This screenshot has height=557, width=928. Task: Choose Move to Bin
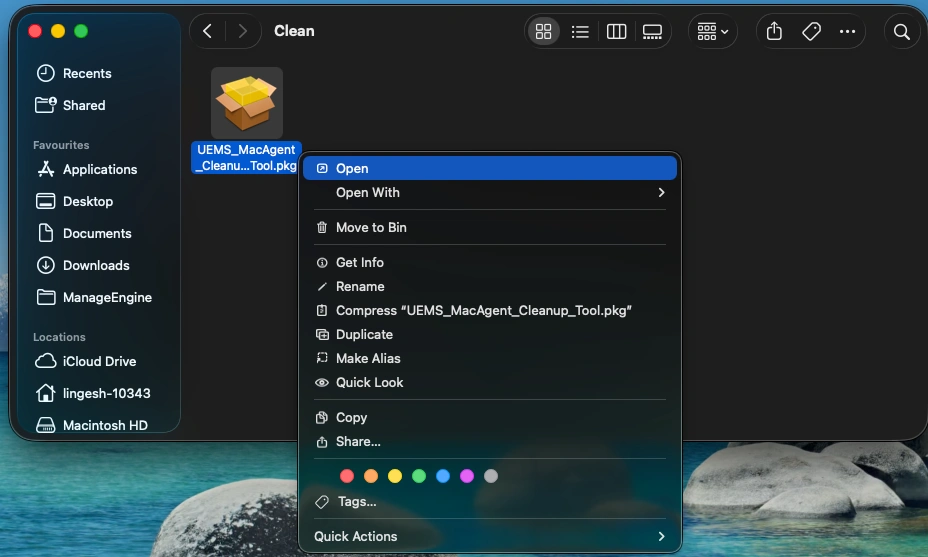(490, 227)
